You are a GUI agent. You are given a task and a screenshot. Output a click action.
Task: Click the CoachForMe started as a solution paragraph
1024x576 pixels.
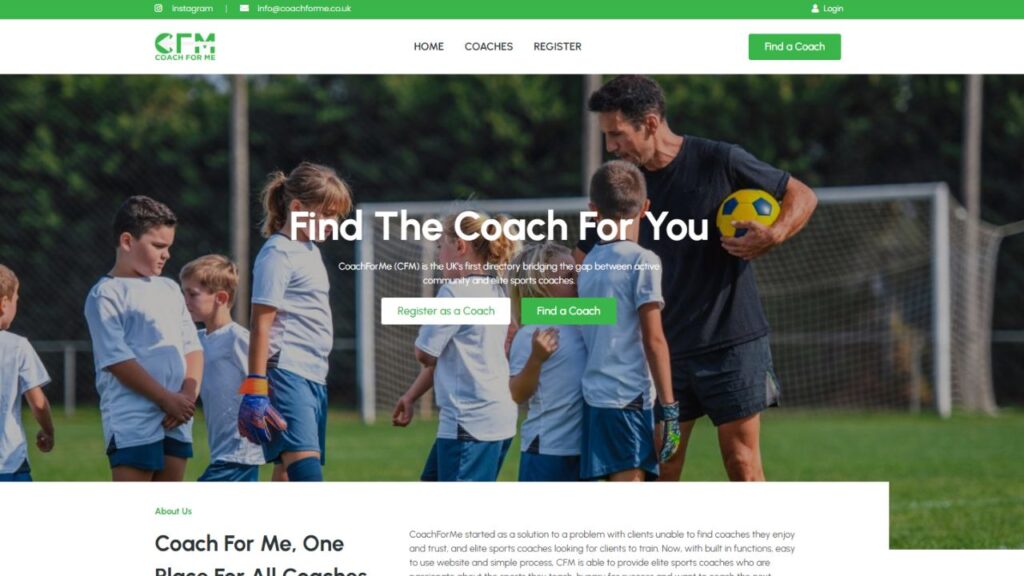[602, 554]
